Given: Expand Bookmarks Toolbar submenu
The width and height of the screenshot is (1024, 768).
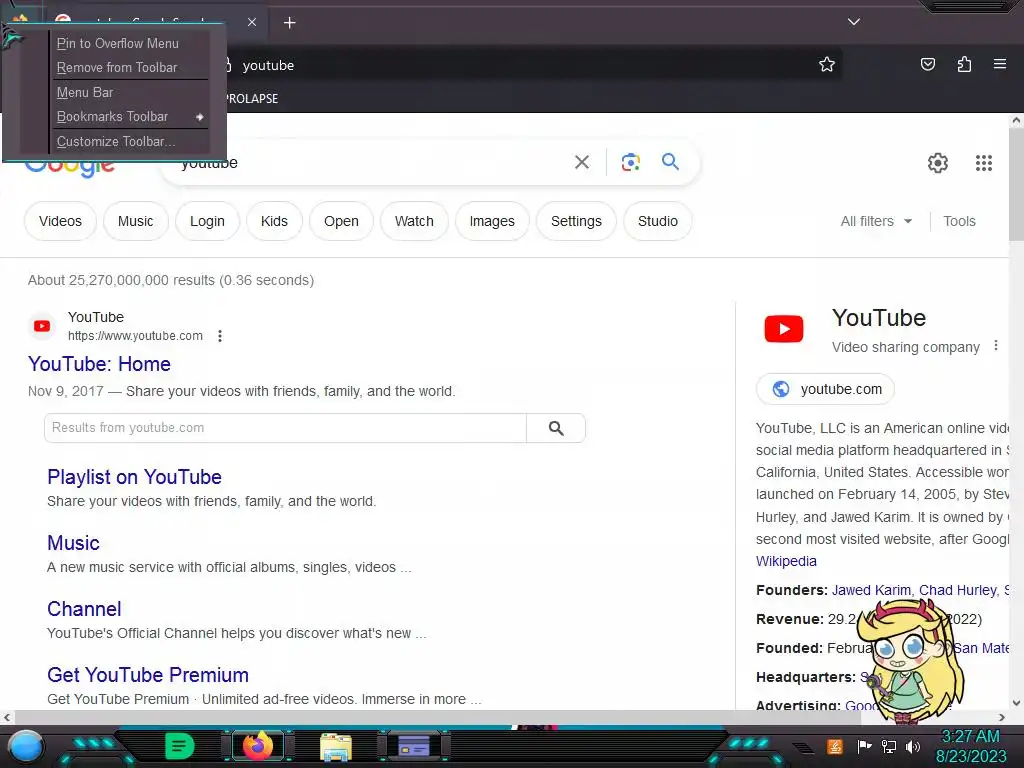Looking at the screenshot, I should click(129, 116).
